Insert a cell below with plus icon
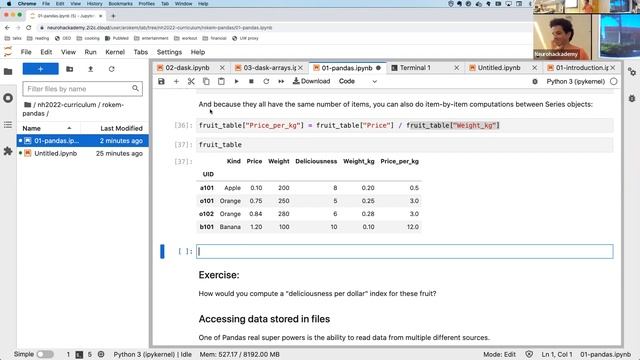Screen dimensions: 640x360 (x=176, y=81)
